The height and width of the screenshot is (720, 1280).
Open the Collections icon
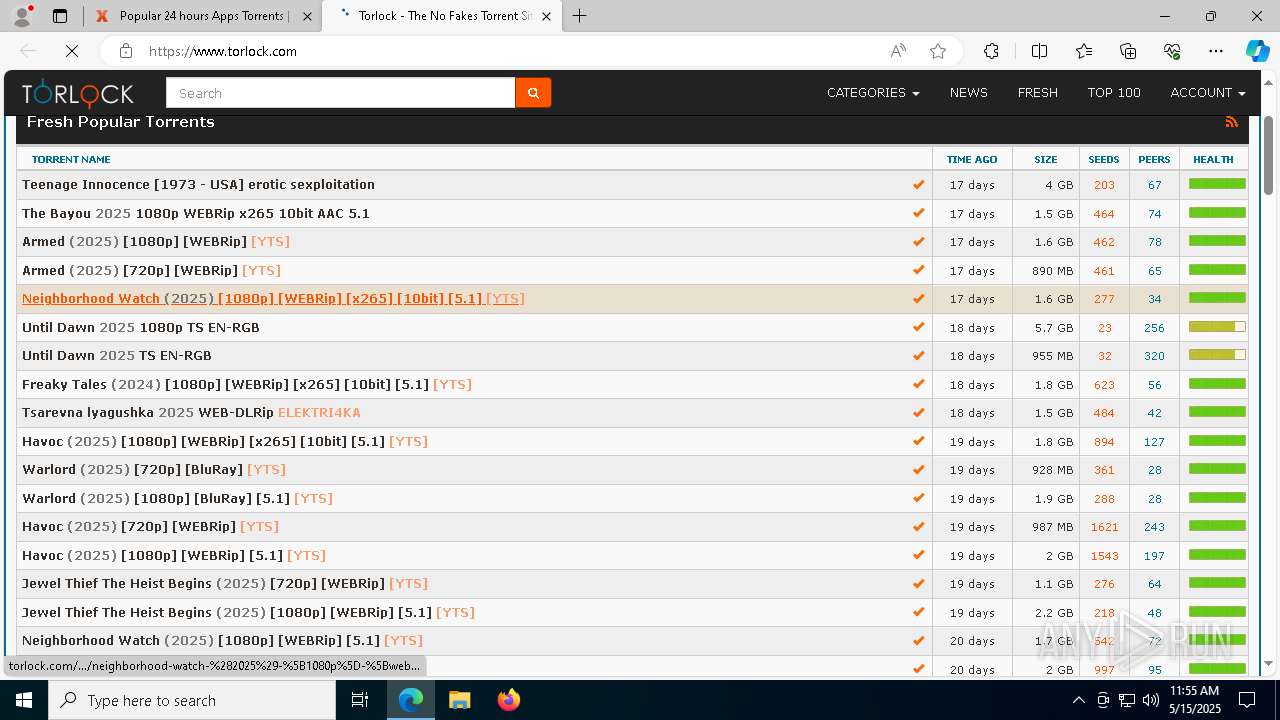pyautogui.click(x=1128, y=51)
